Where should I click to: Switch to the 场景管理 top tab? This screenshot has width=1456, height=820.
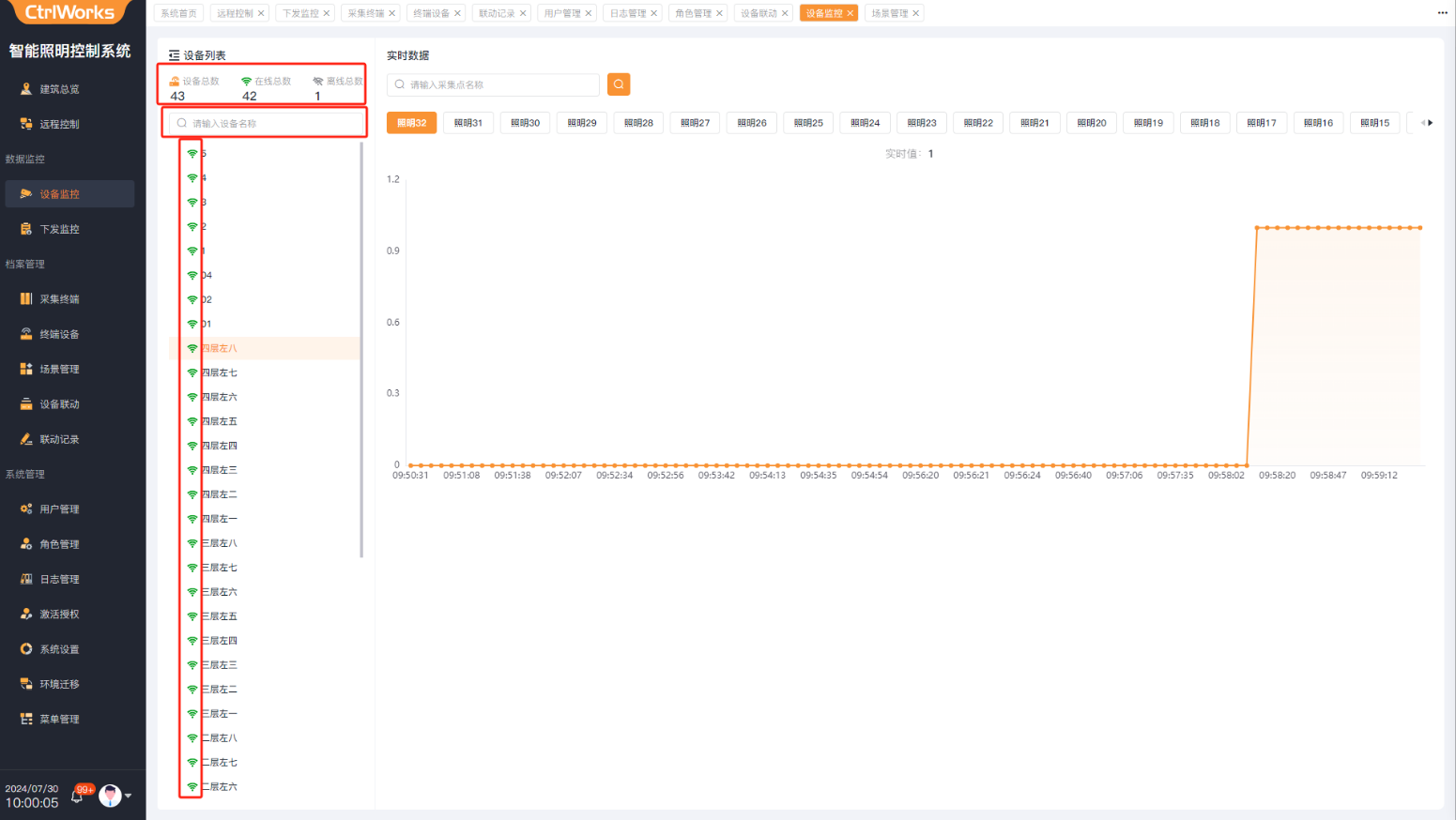coord(888,13)
